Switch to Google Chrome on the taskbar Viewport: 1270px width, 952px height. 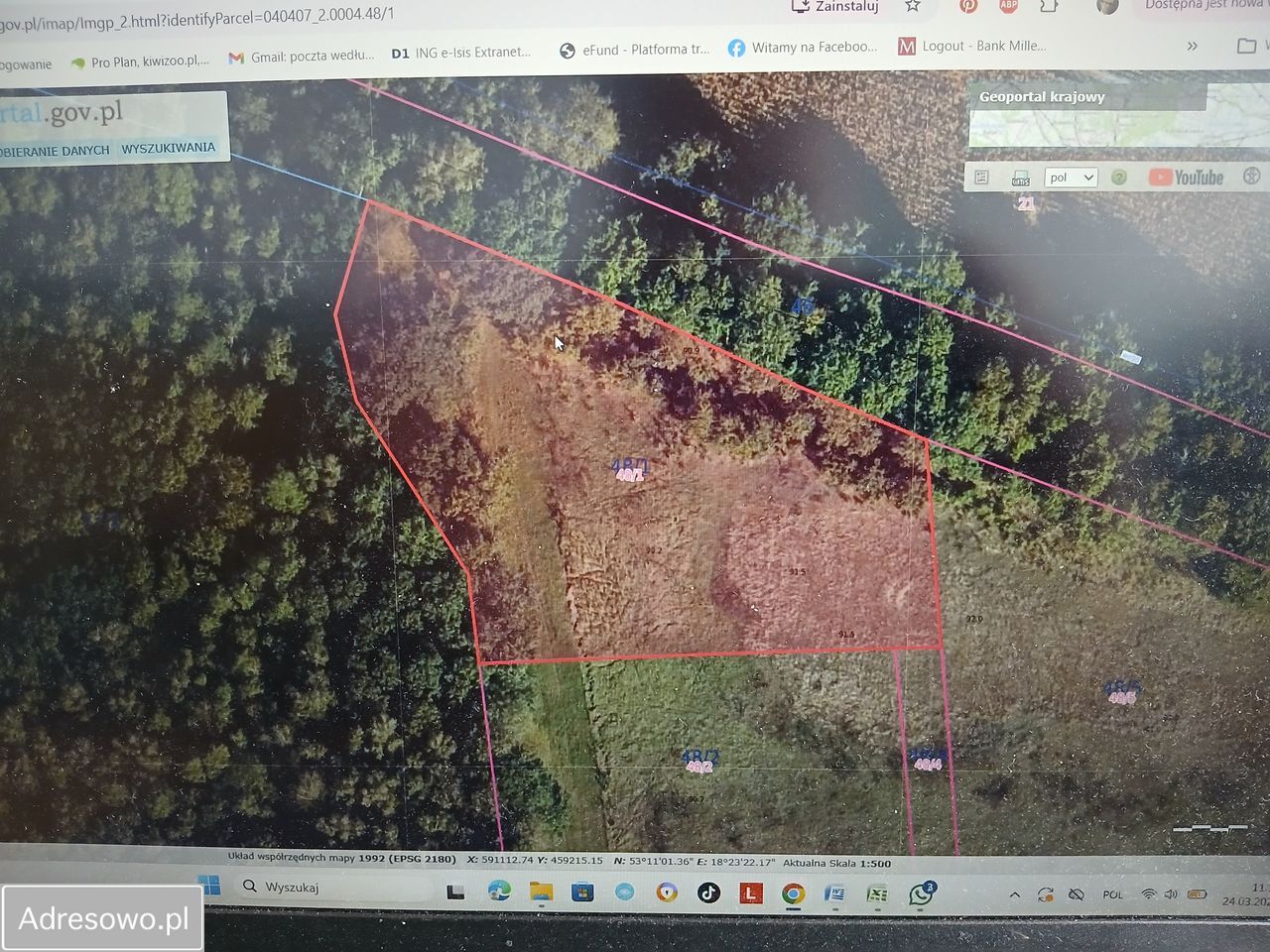792,893
